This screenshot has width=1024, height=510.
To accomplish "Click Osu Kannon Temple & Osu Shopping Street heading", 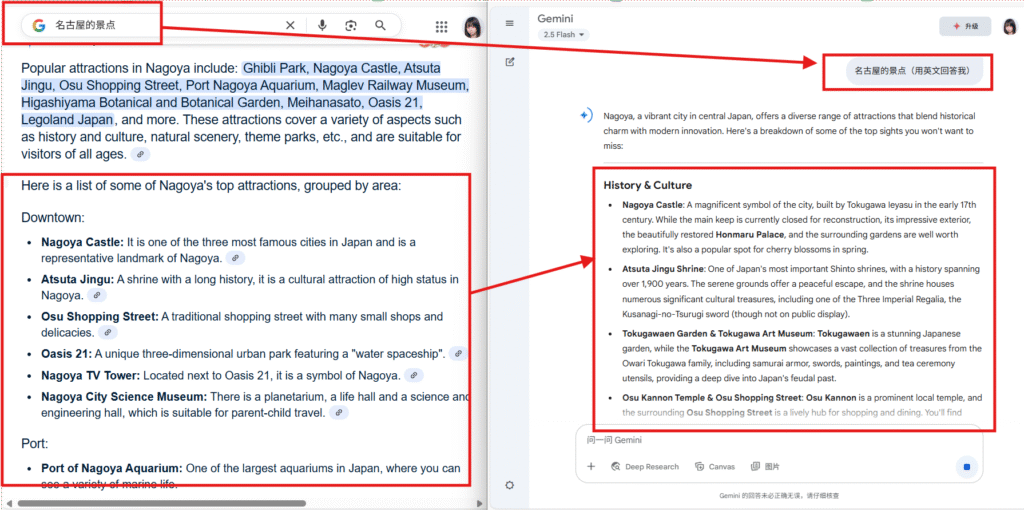I will point(713,397).
